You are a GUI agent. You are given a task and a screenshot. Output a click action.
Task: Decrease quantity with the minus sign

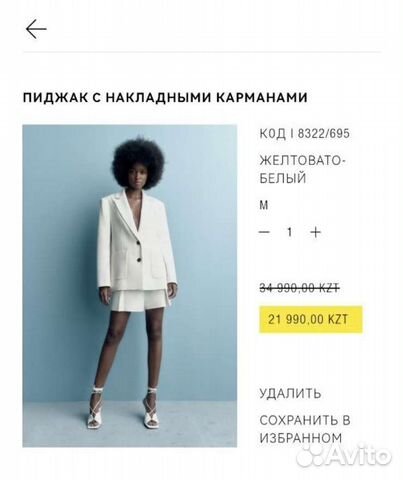tap(264, 232)
